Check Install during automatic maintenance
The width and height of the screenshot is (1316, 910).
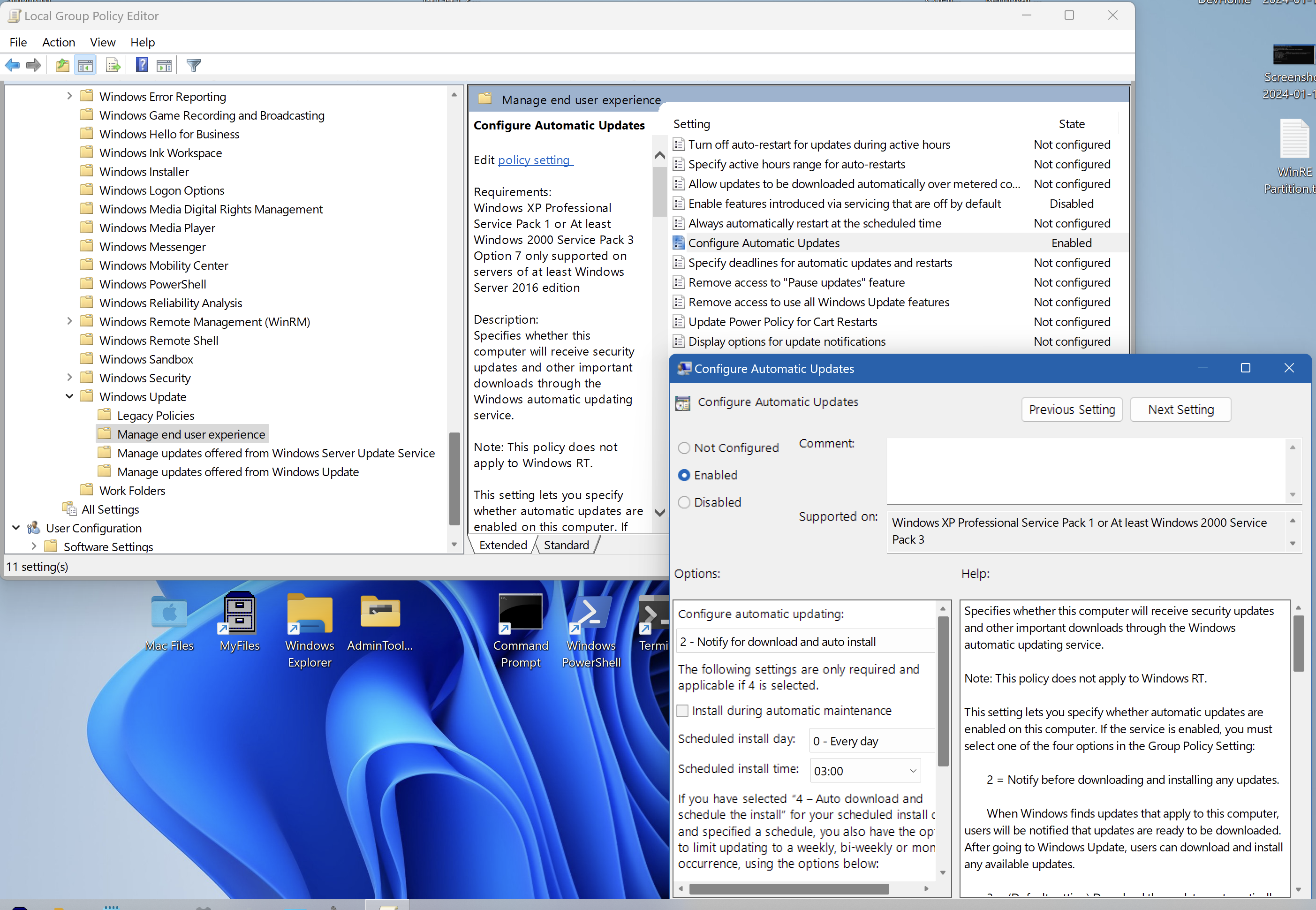682,711
